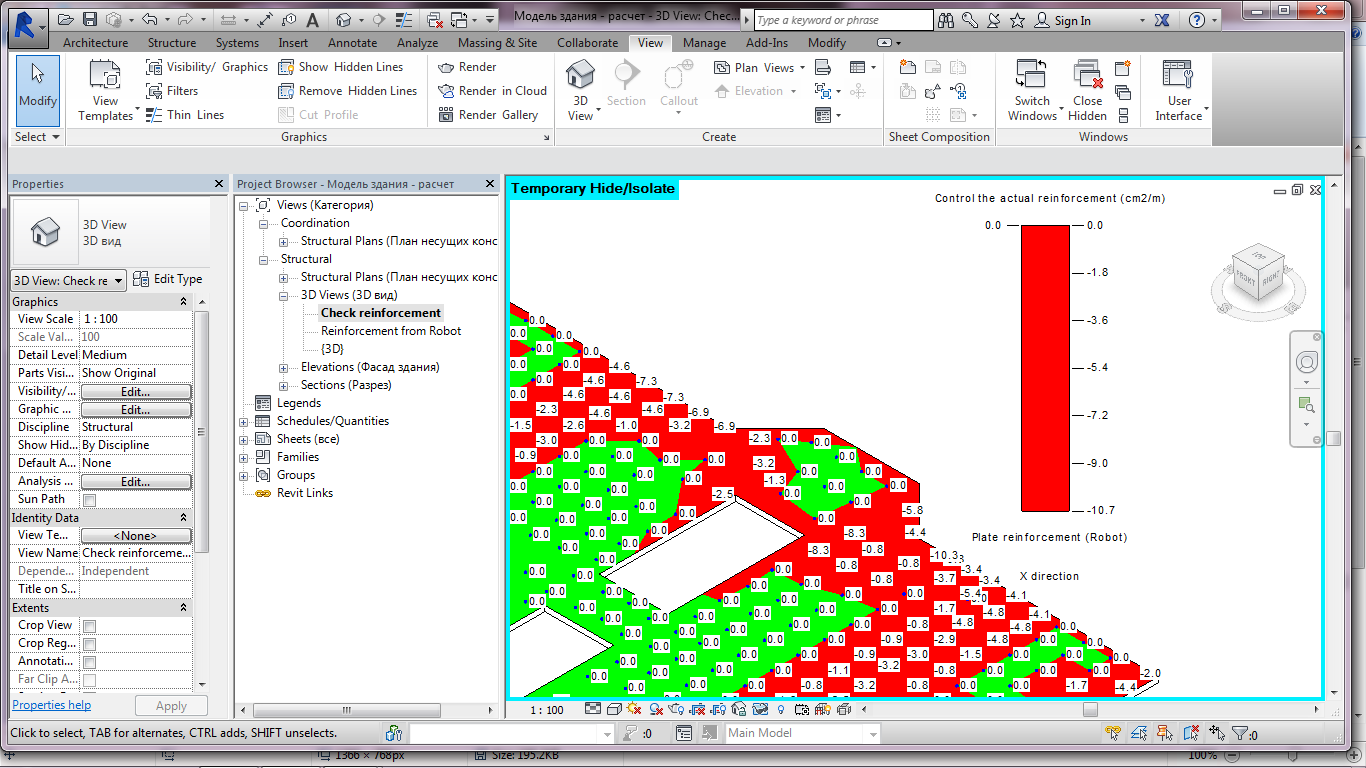
Task: Click Apply in the Properties palette
Action: [171, 705]
